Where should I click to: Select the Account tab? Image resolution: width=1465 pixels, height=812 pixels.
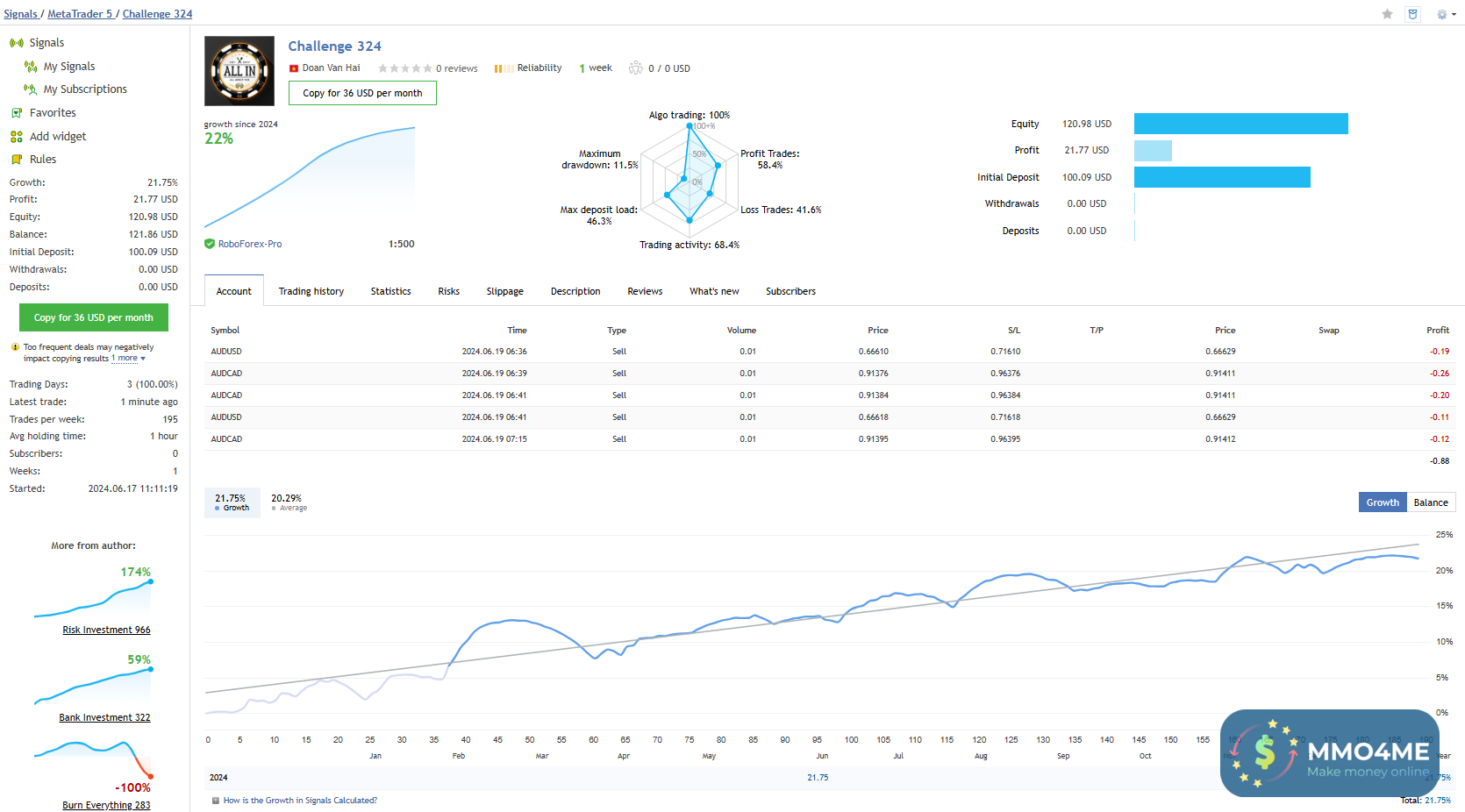click(x=234, y=291)
